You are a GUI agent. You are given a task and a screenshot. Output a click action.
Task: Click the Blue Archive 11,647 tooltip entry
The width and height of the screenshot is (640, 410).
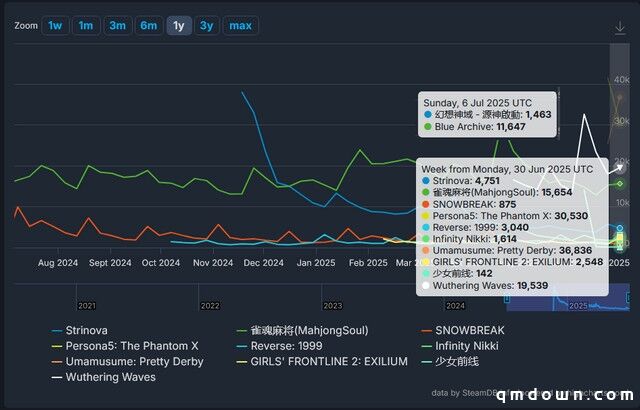point(475,127)
